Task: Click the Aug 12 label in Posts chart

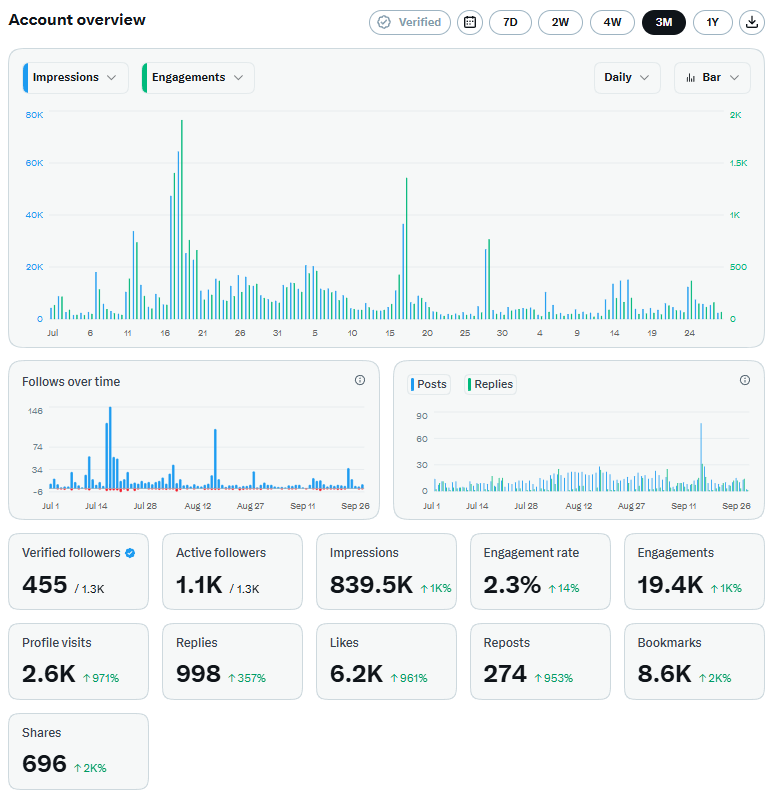Action: coord(579,506)
